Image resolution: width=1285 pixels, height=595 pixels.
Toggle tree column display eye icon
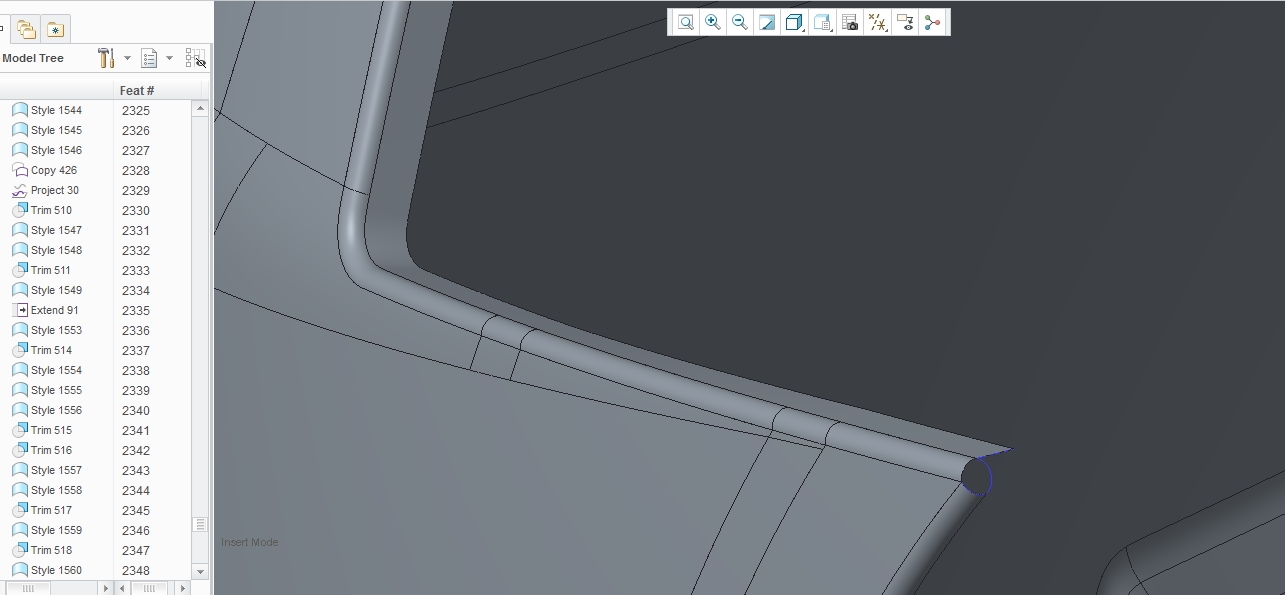click(196, 58)
